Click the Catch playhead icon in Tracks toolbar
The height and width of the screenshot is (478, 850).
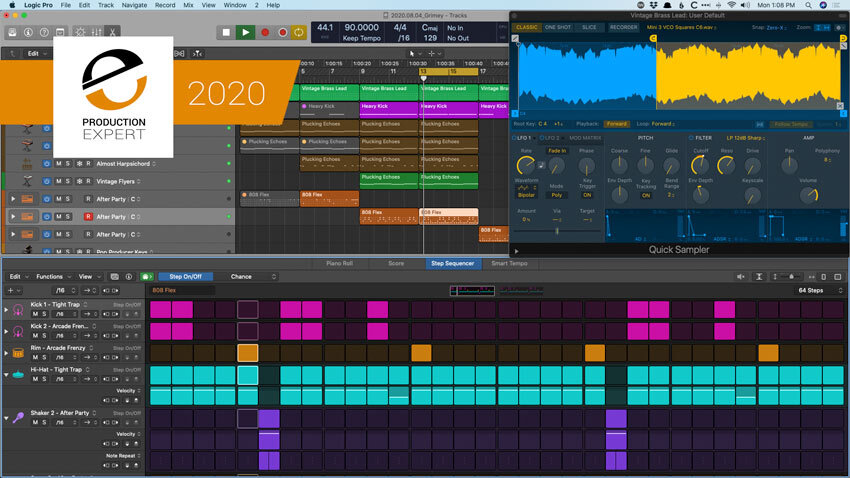coord(197,54)
